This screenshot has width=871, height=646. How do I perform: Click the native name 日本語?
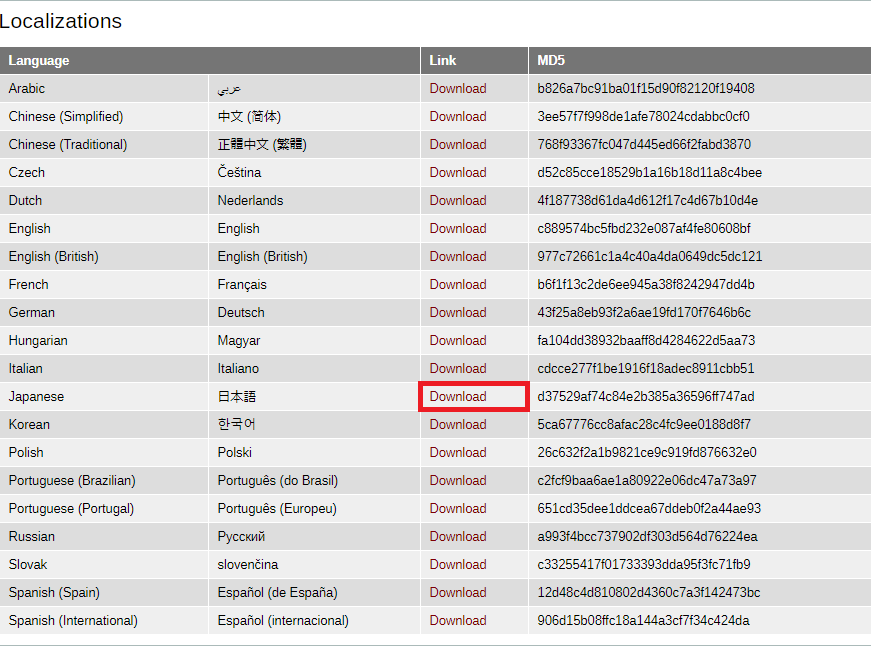tap(237, 397)
